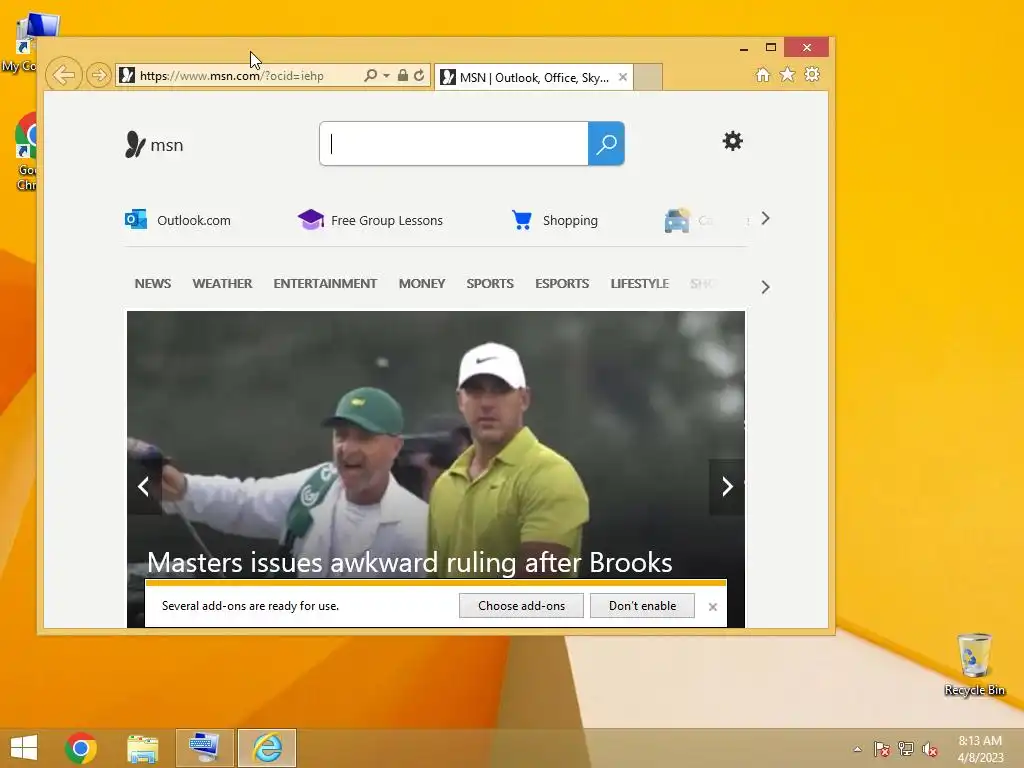
Task: Open File Explorer from taskbar
Action: [x=142, y=748]
